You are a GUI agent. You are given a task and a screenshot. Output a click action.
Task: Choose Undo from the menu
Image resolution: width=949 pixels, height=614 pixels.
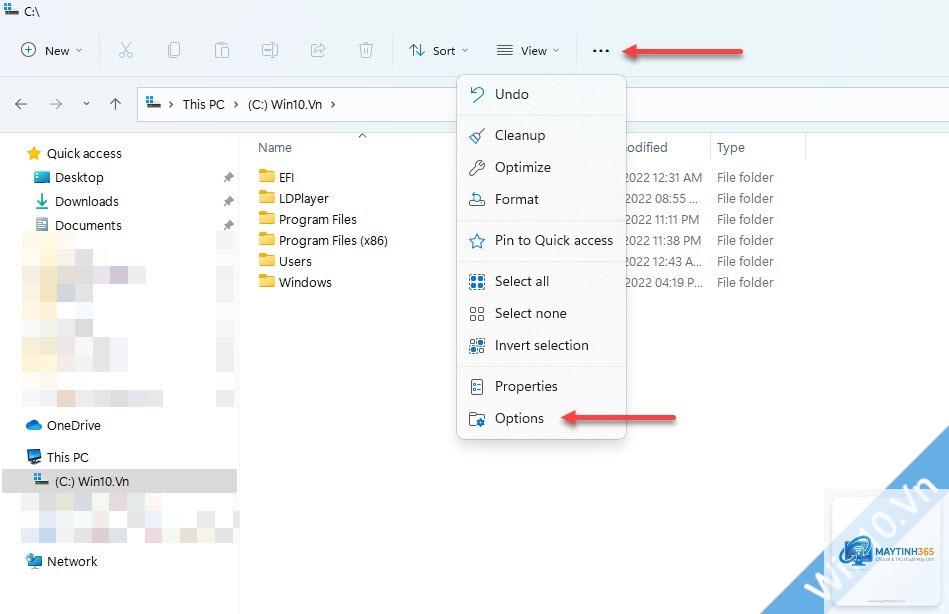click(x=541, y=94)
